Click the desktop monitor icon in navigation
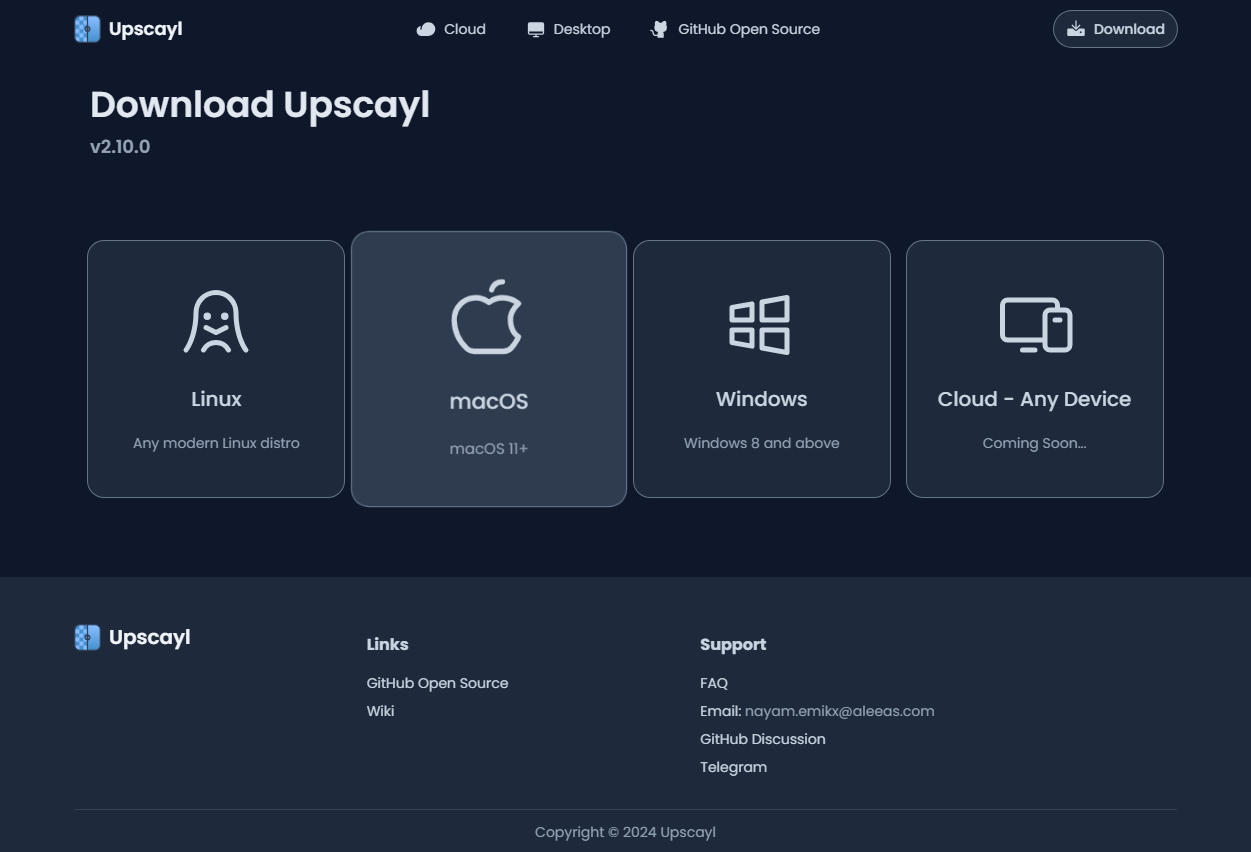1251x852 pixels. [x=536, y=29]
